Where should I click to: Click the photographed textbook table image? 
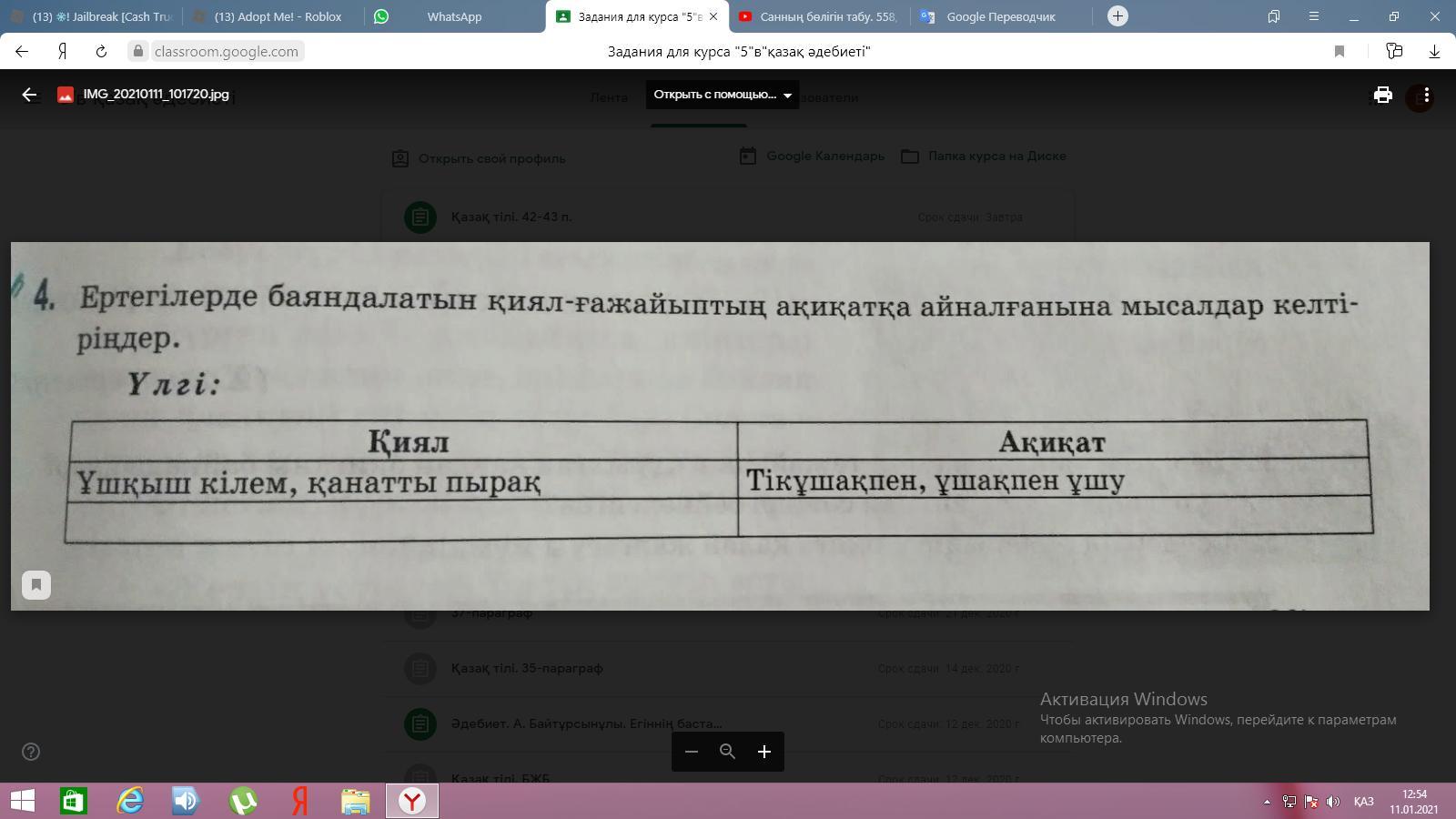coord(720,426)
